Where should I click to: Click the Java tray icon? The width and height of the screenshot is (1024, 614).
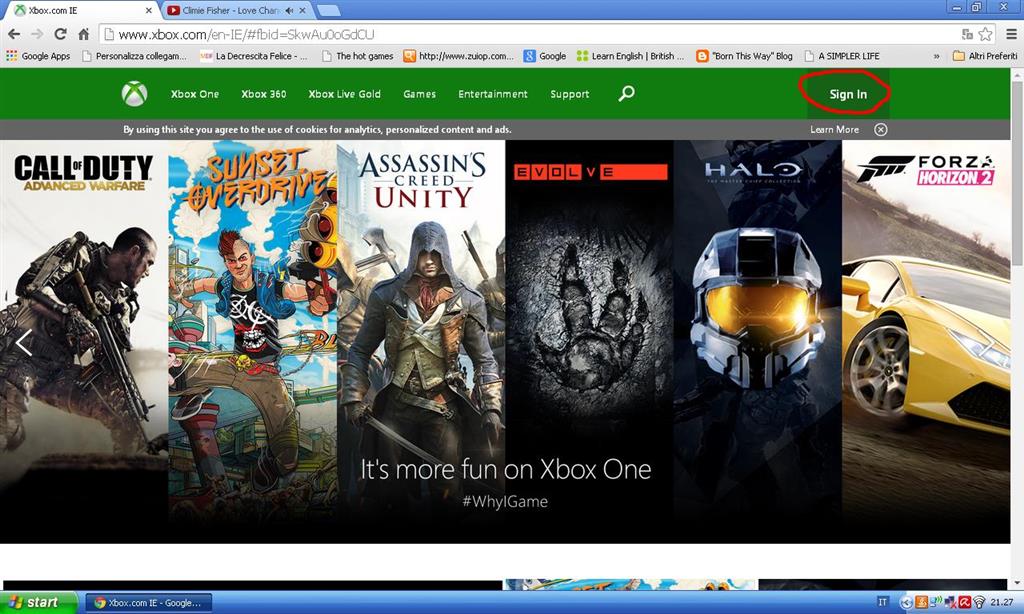(x=921, y=602)
